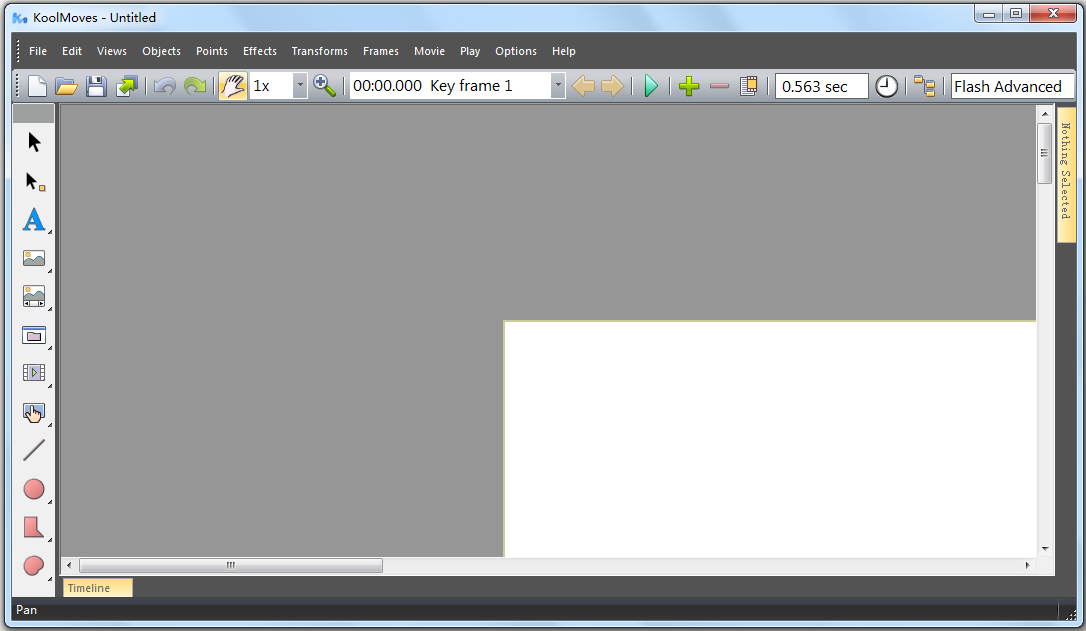This screenshot has width=1086, height=631.
Task: Click the horizontal scrollbar thumb
Action: (231, 565)
